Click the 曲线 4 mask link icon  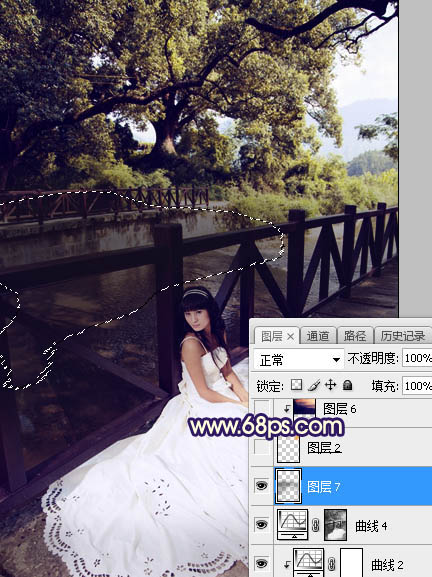coord(316,525)
